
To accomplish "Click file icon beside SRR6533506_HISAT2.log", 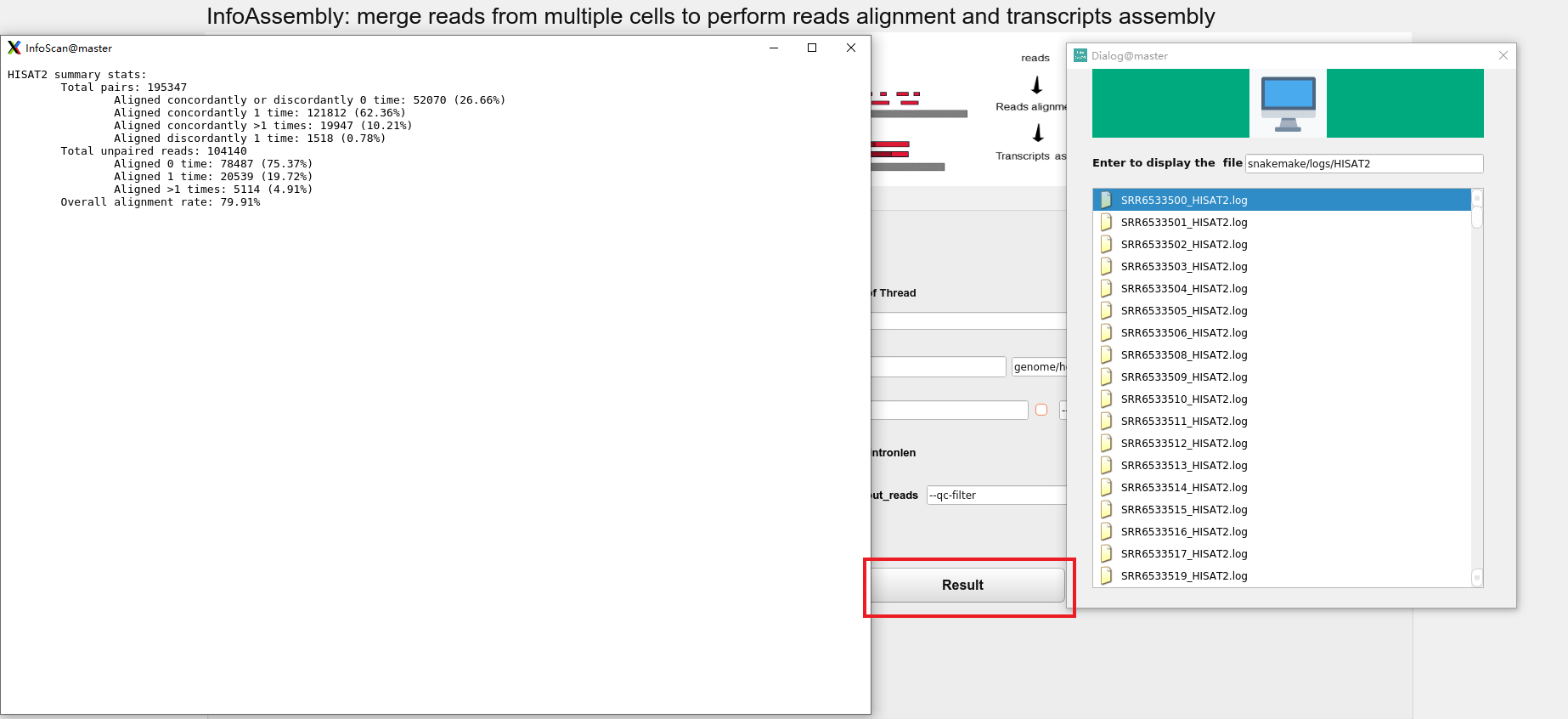I will coord(1106,332).
